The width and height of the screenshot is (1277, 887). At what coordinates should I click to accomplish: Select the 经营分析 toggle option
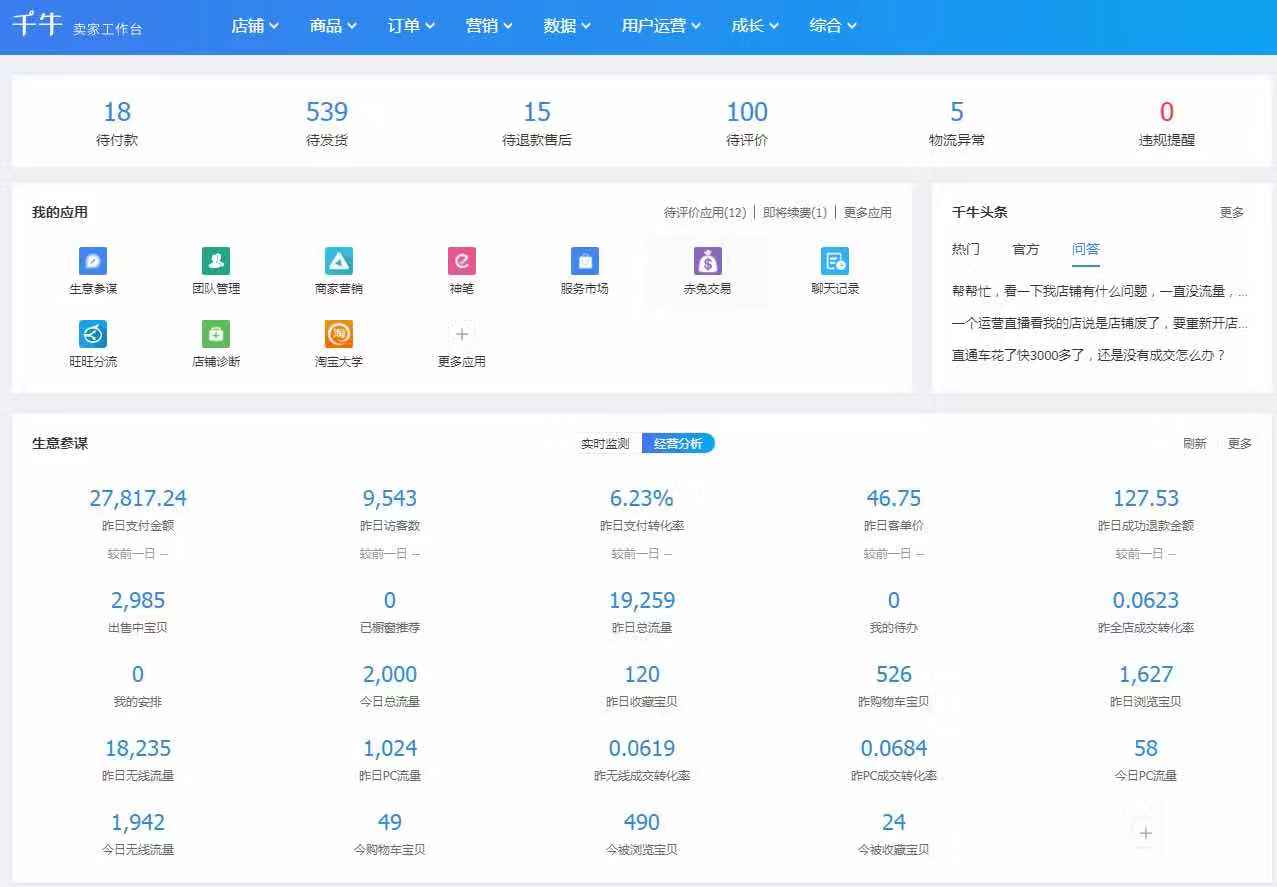[x=678, y=444]
